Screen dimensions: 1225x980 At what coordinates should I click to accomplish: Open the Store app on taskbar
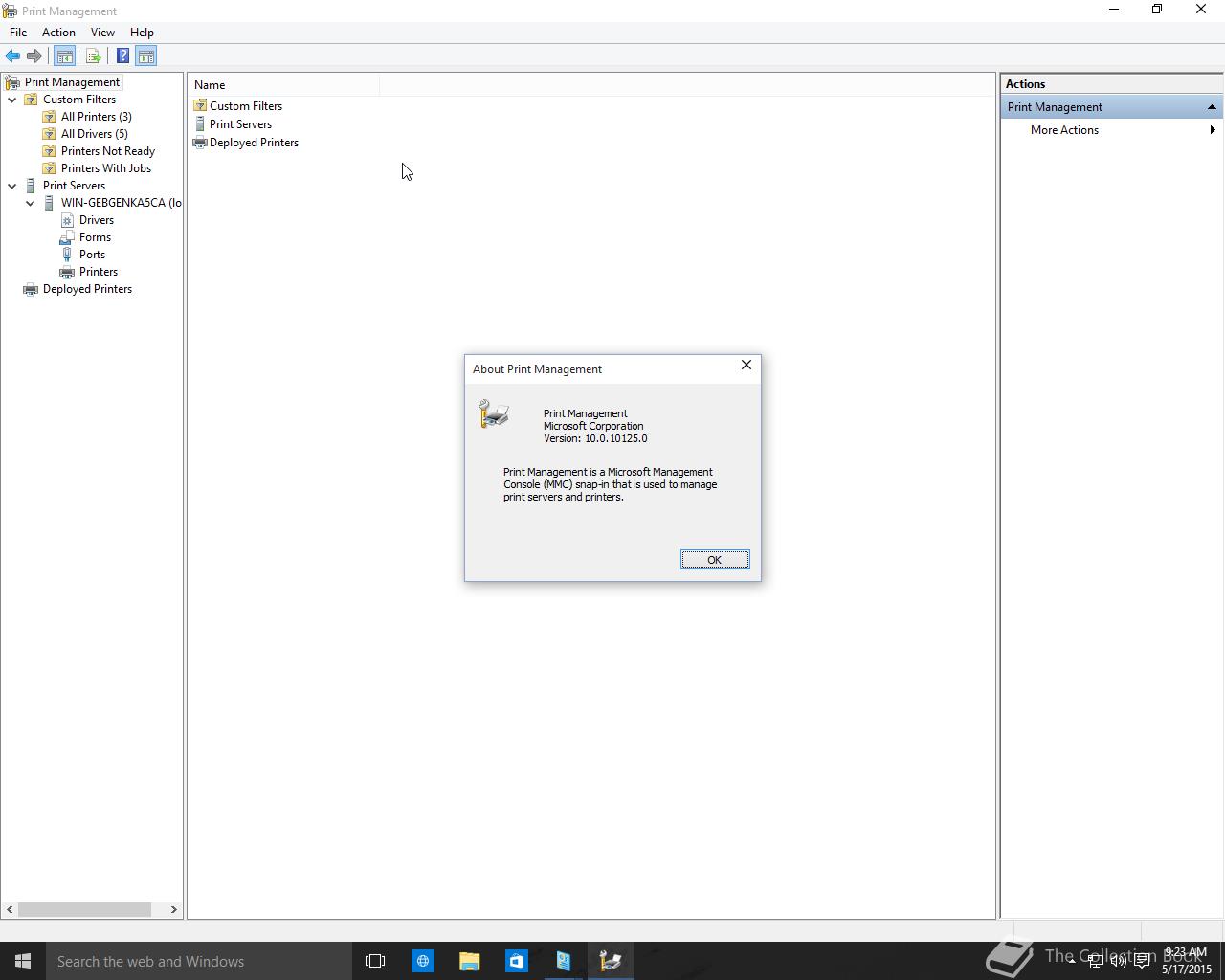516,961
